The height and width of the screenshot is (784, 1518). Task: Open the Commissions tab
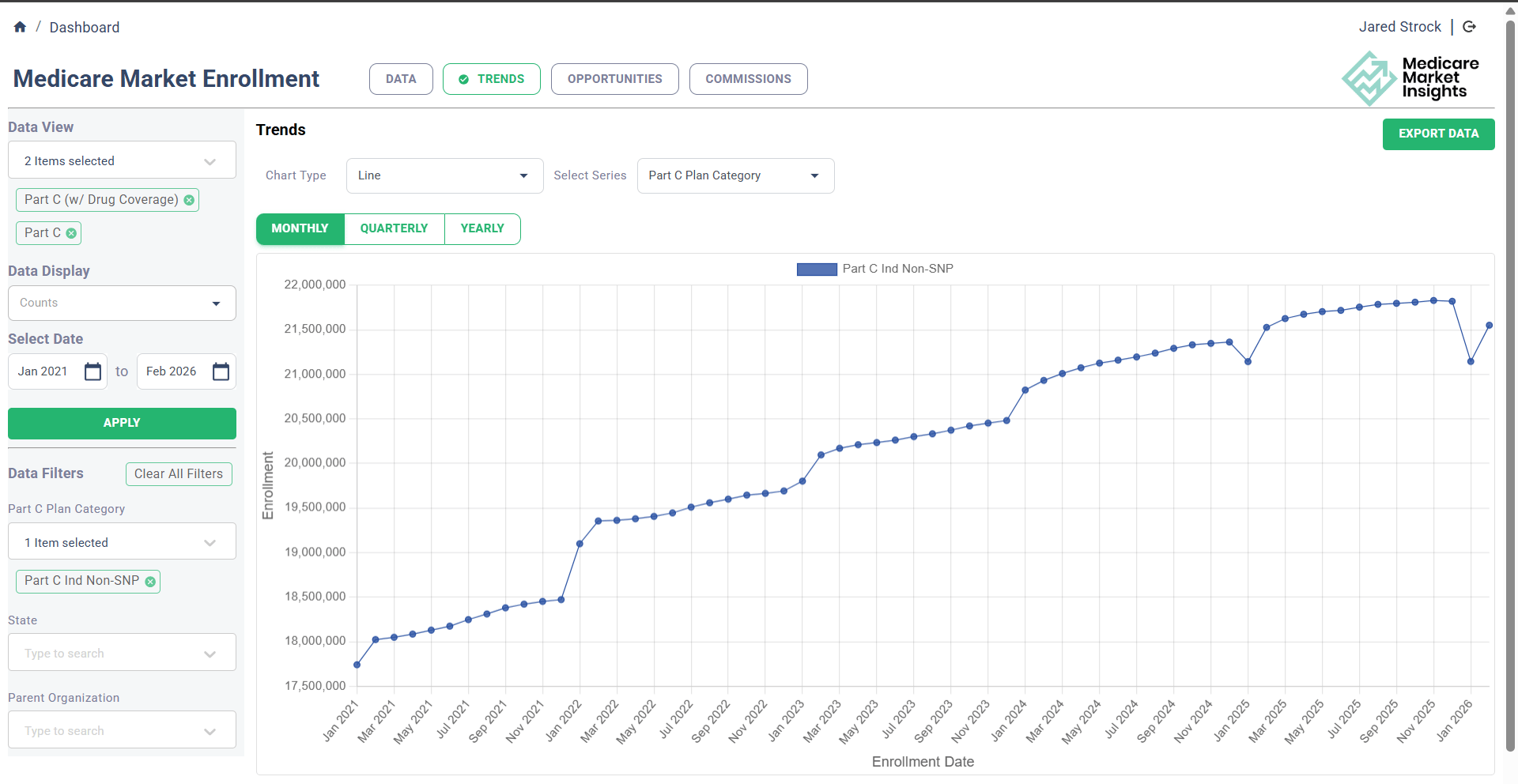point(748,79)
